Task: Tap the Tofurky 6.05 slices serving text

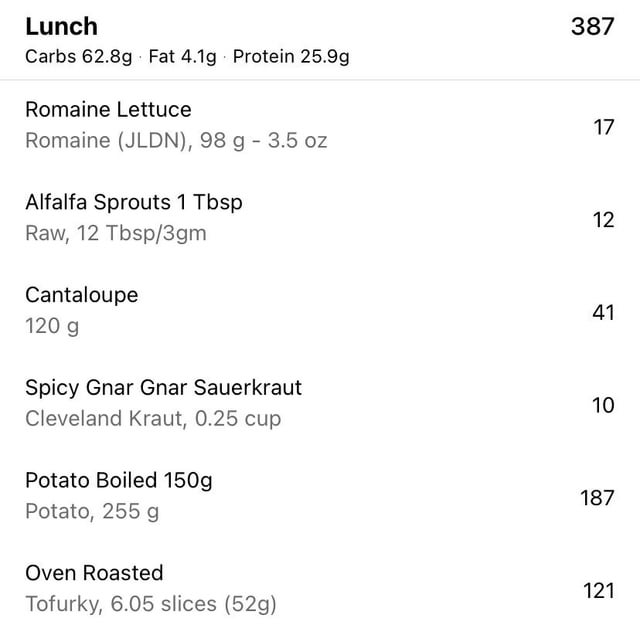Action: pyautogui.click(x=150, y=604)
